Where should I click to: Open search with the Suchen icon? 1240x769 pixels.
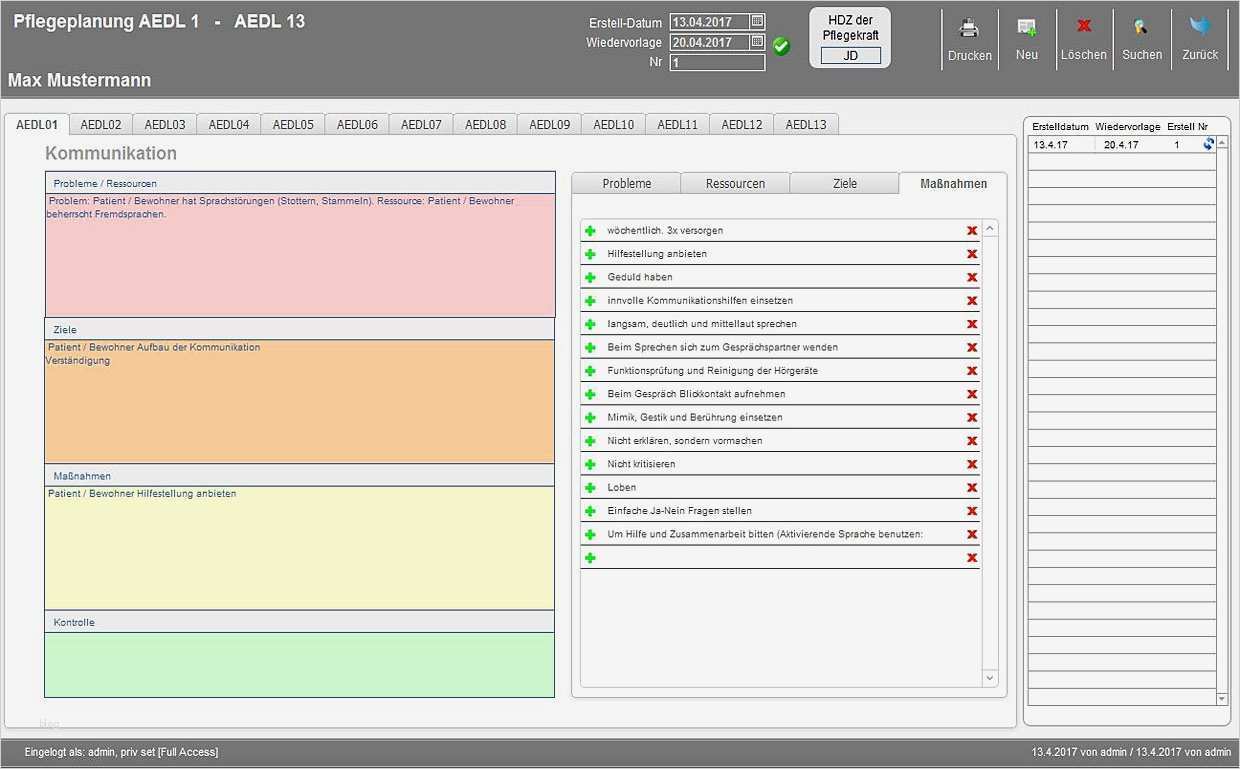[1141, 28]
